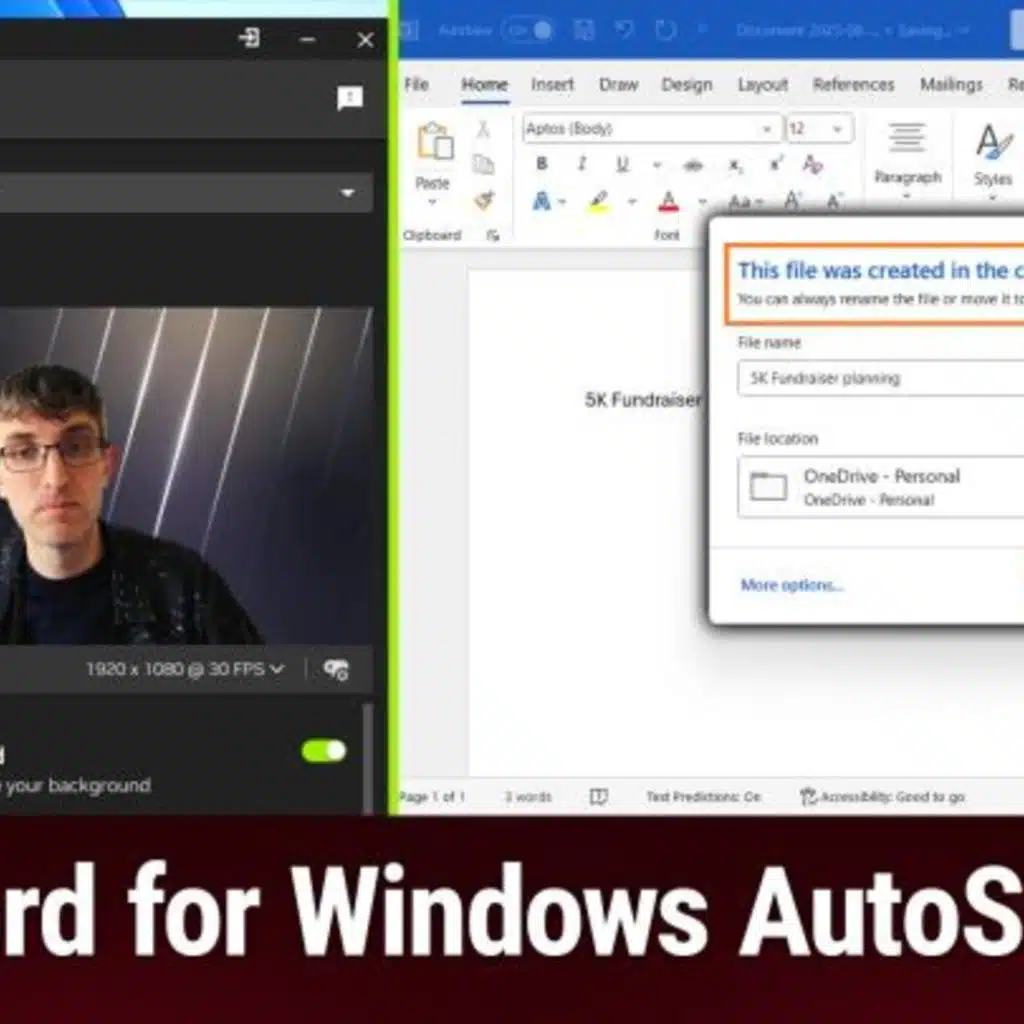Select the OneDrive - Personal file location
Screen dimensions: 1024x1024
pos(880,486)
